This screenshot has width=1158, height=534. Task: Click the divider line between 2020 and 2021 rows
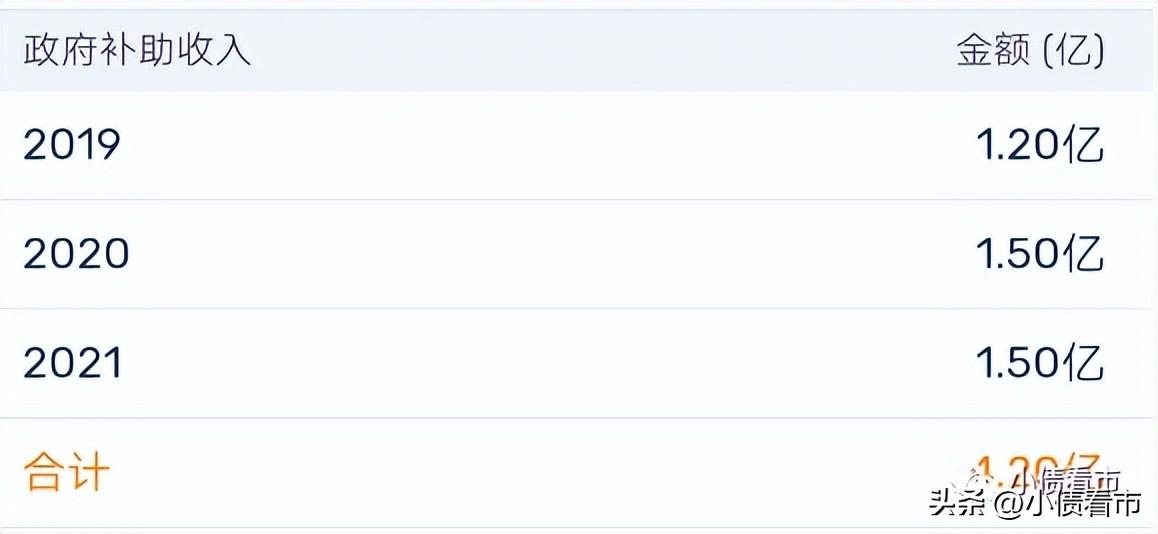pyautogui.click(x=579, y=309)
